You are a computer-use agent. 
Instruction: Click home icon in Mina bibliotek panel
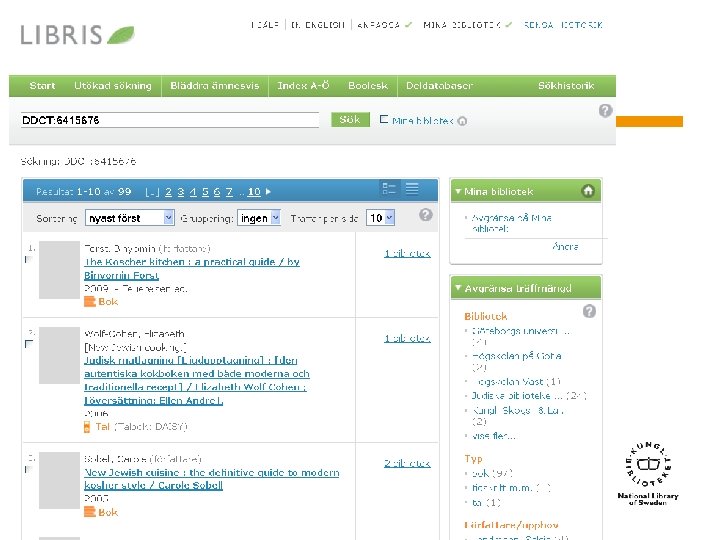588,191
